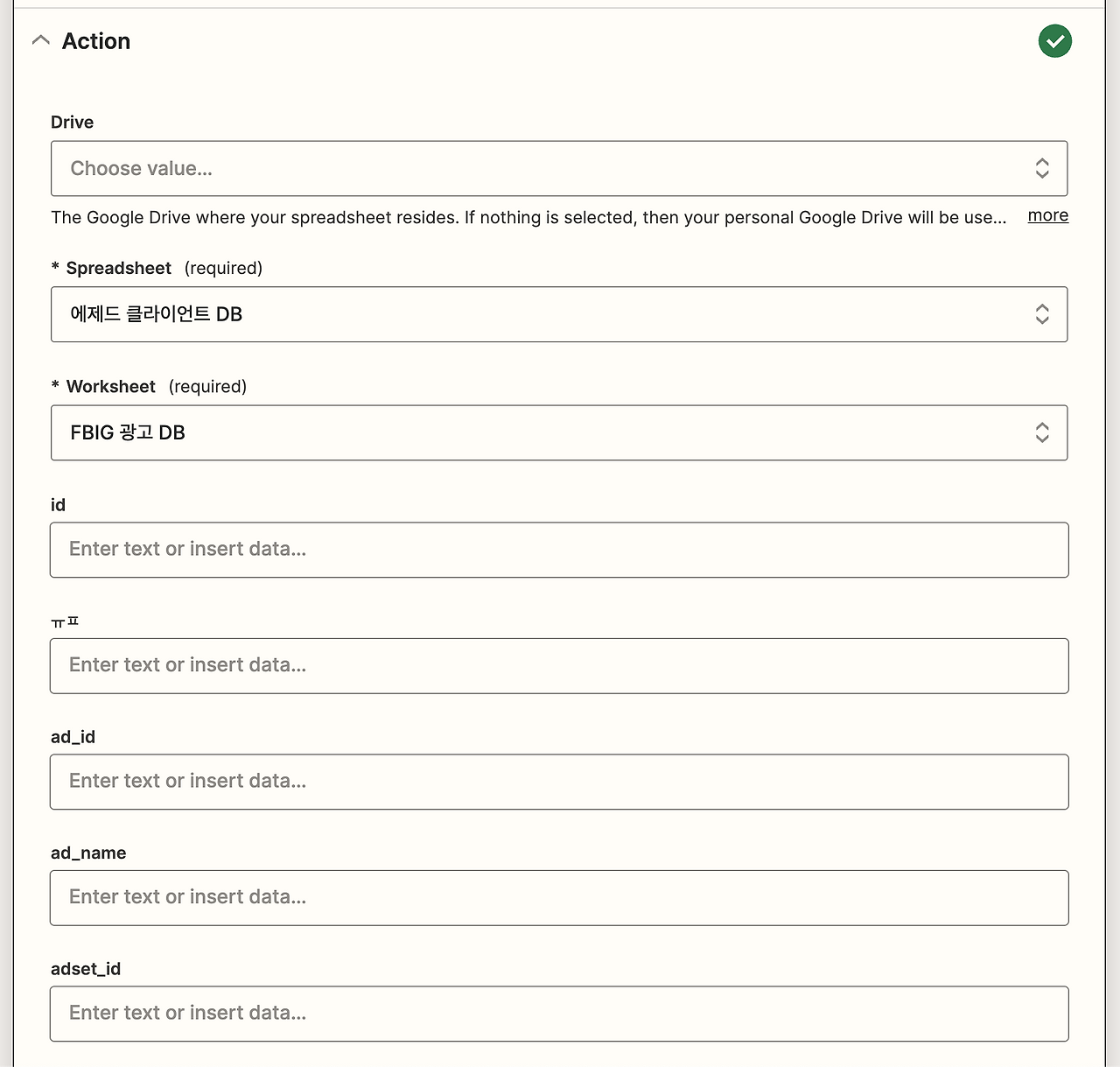Click the adset_id field label
1120x1067 pixels.
(86, 969)
